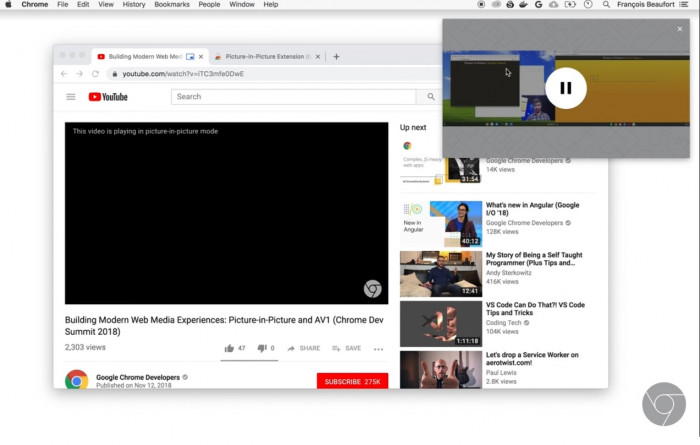Like the video with thumbs up
Screen dimensions: 700x445
tap(235, 348)
